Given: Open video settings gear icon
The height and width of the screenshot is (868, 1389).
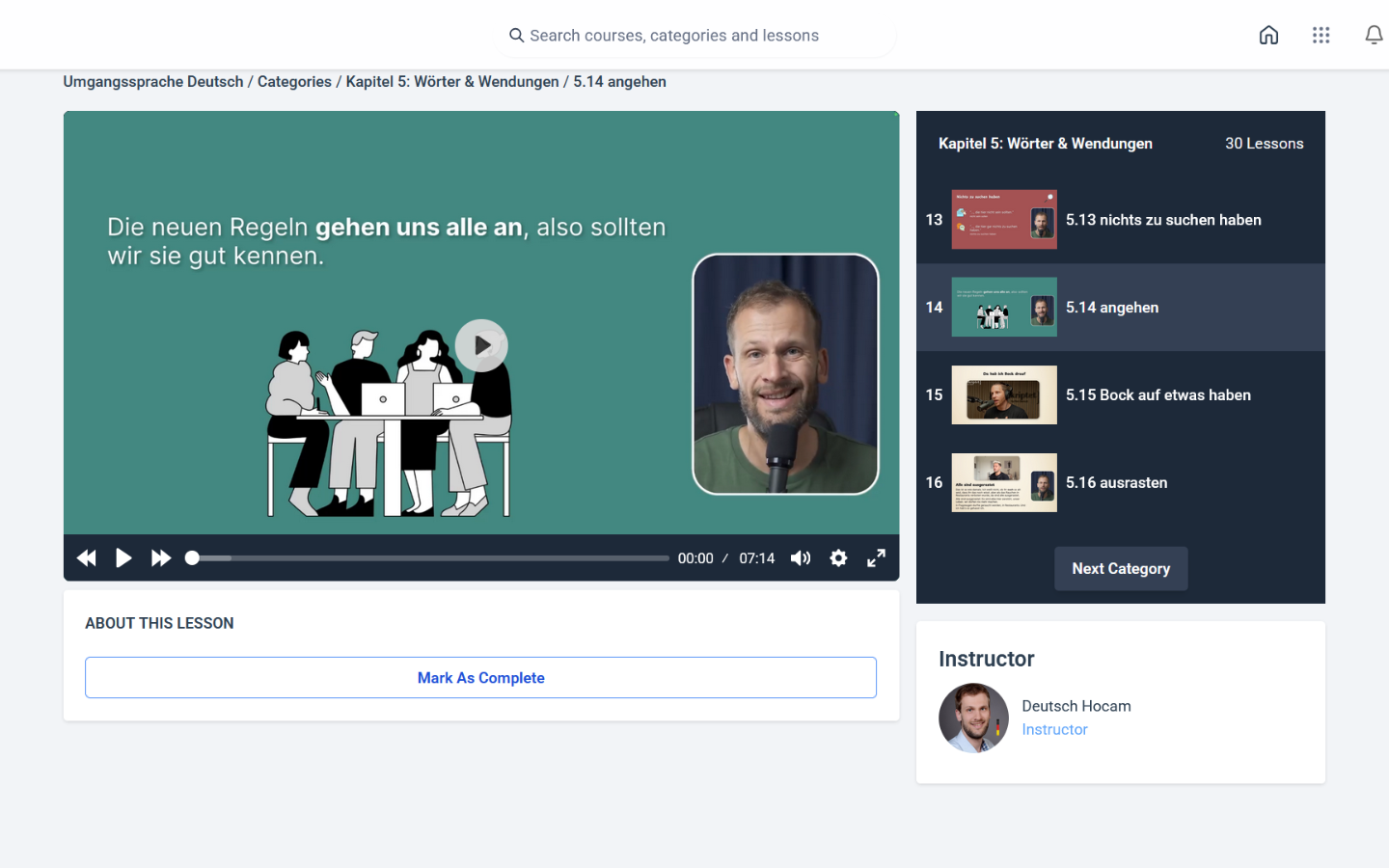Looking at the screenshot, I should tap(838, 558).
